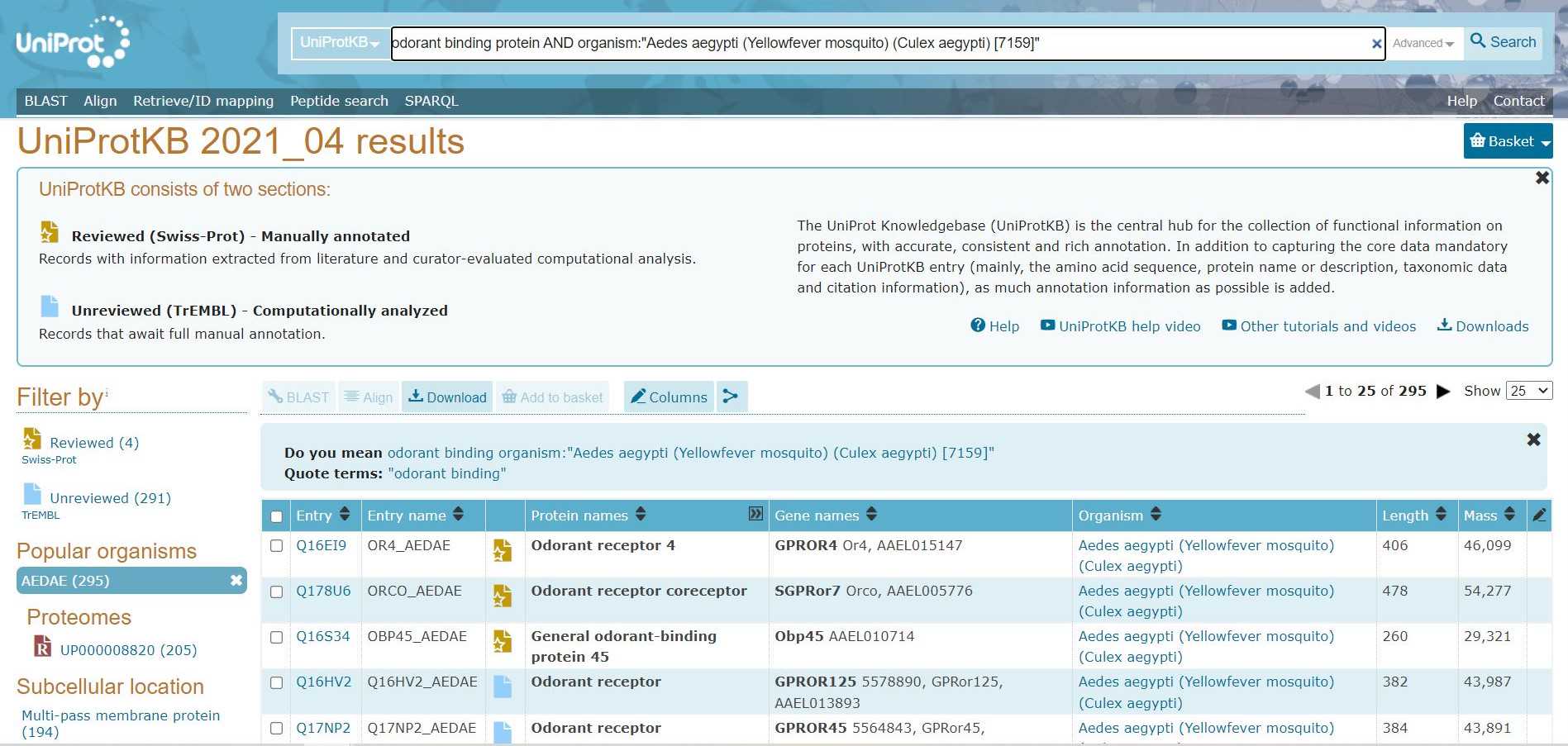The width and height of the screenshot is (1568, 746).
Task: Open the Basket dropdown
Action: 1508,141
